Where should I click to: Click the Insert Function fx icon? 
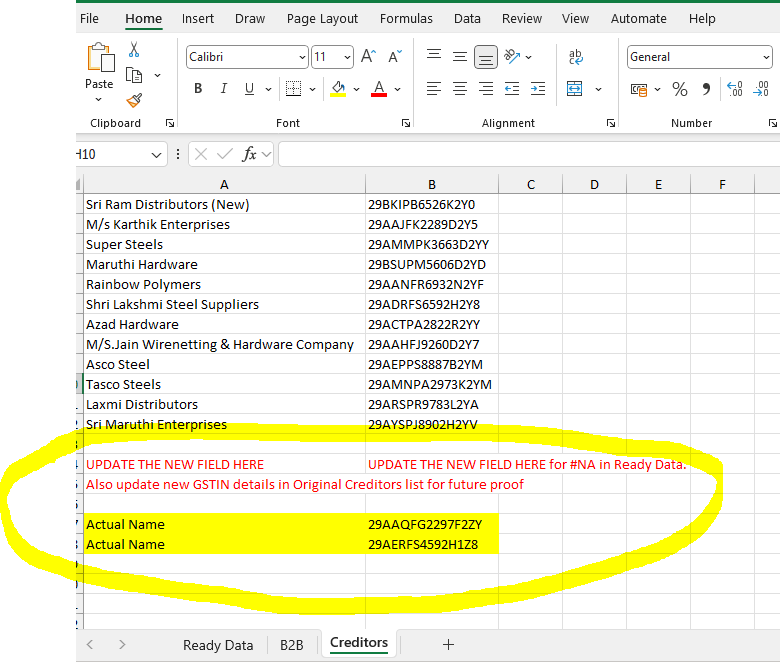point(250,154)
